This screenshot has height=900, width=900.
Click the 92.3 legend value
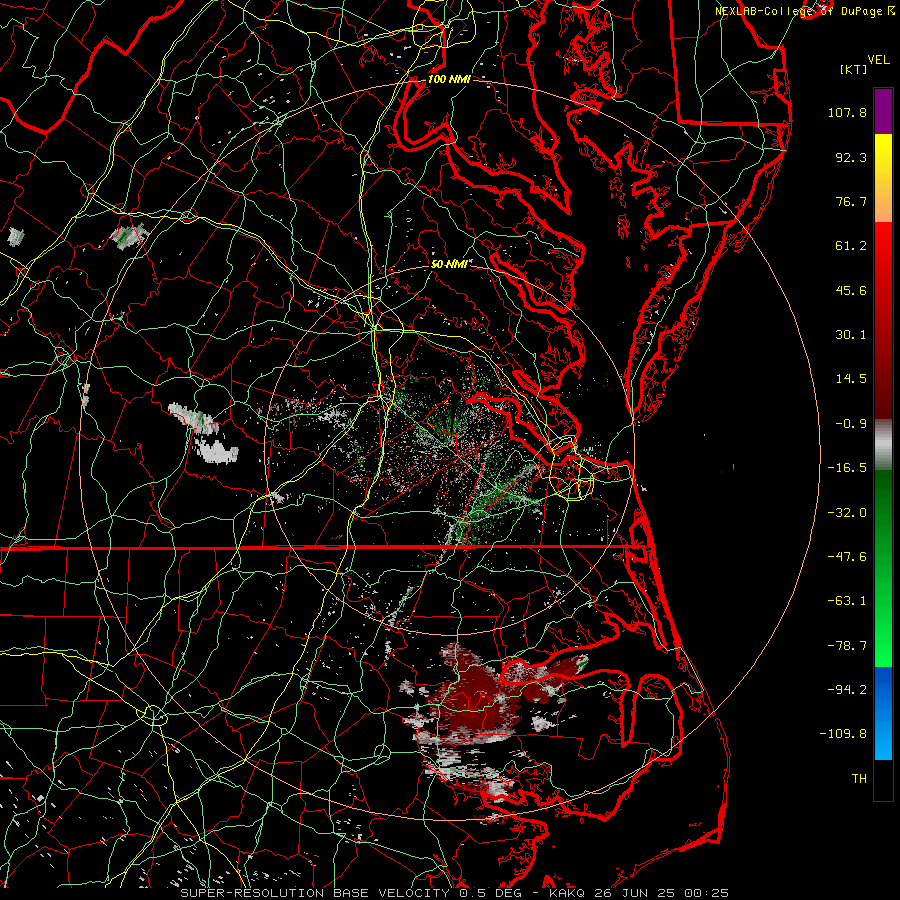click(851, 157)
